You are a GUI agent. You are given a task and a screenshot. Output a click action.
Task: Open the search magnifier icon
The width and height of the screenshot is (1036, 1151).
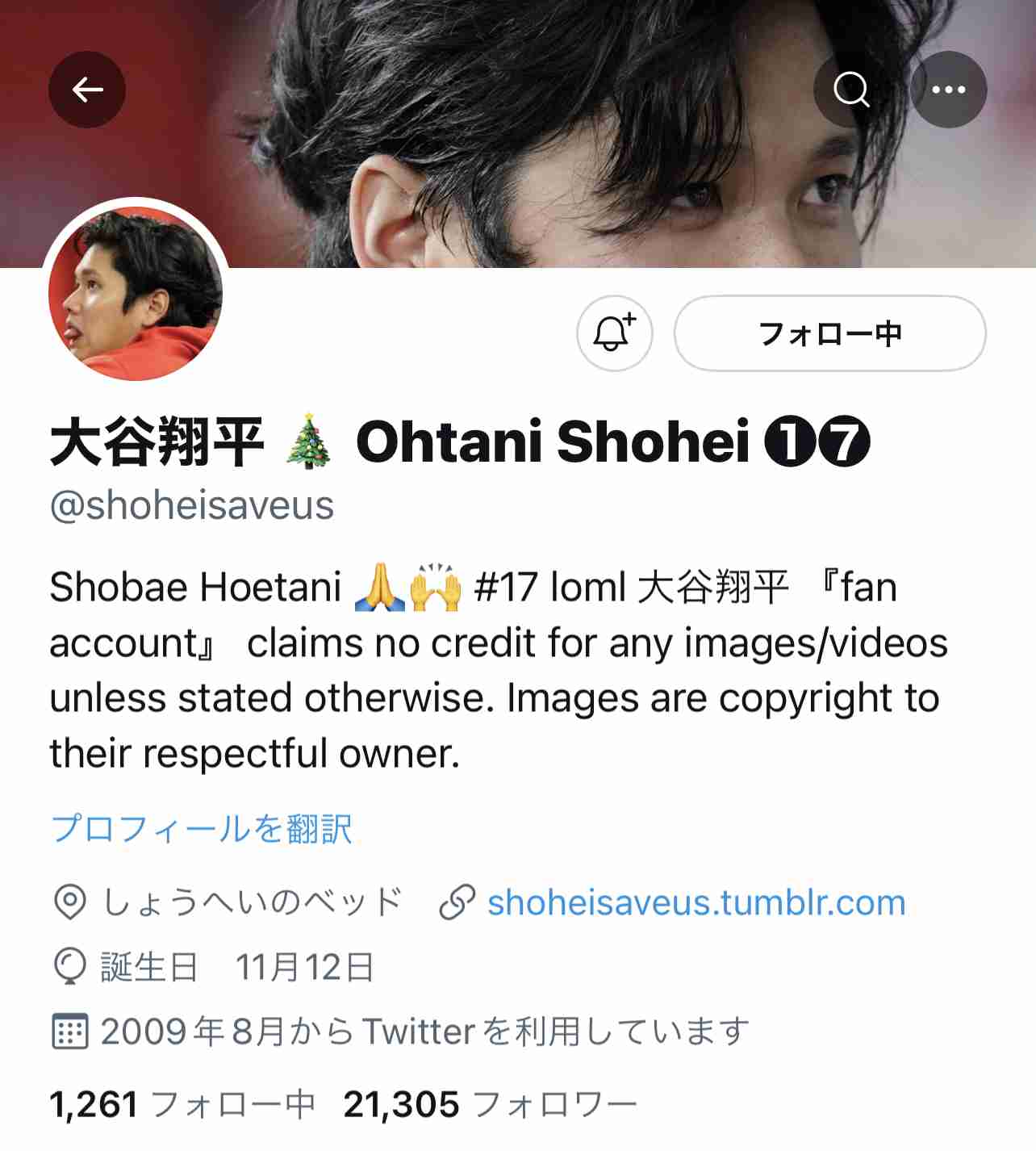pyautogui.click(x=851, y=90)
